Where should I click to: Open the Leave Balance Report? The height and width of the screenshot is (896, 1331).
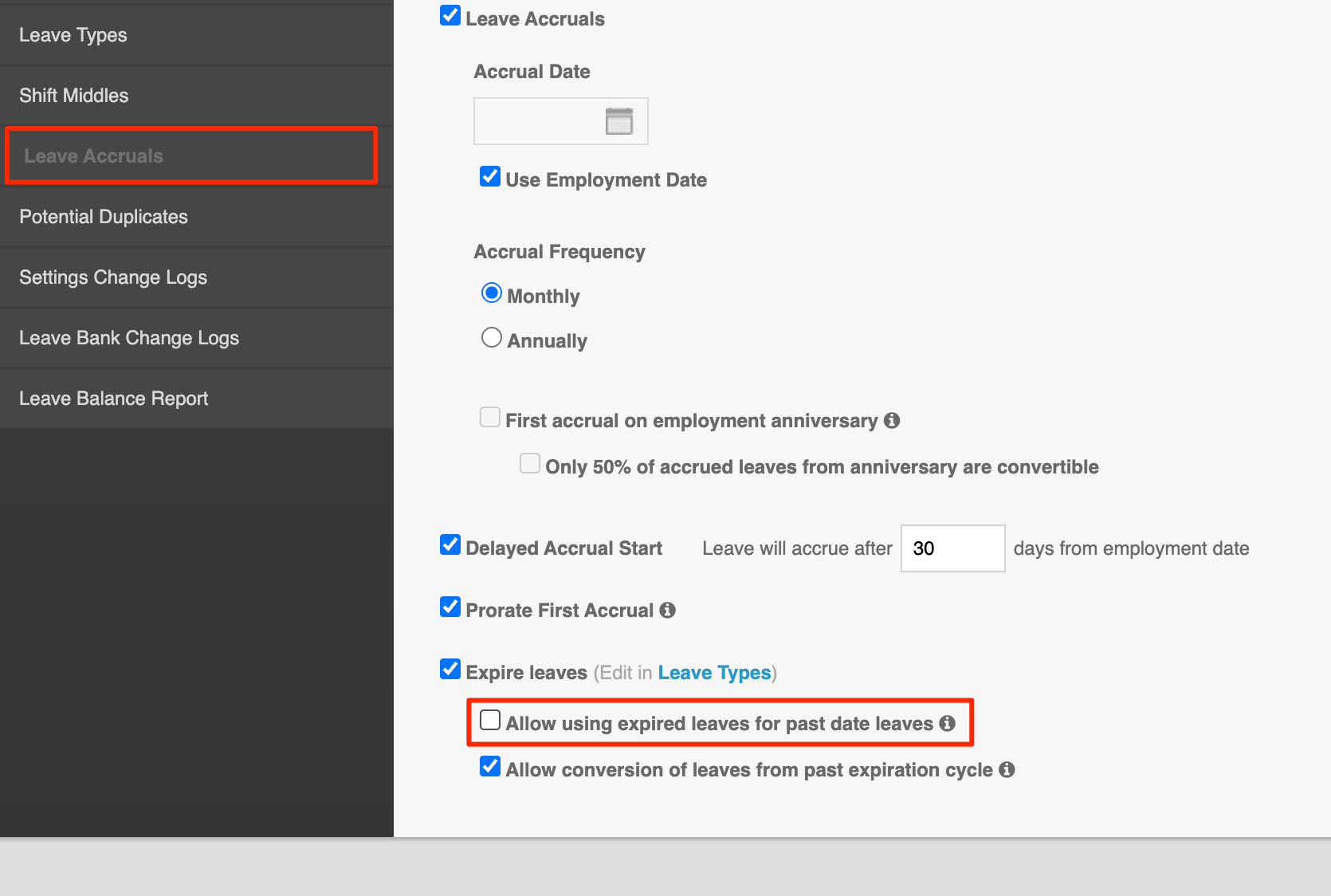pos(113,399)
